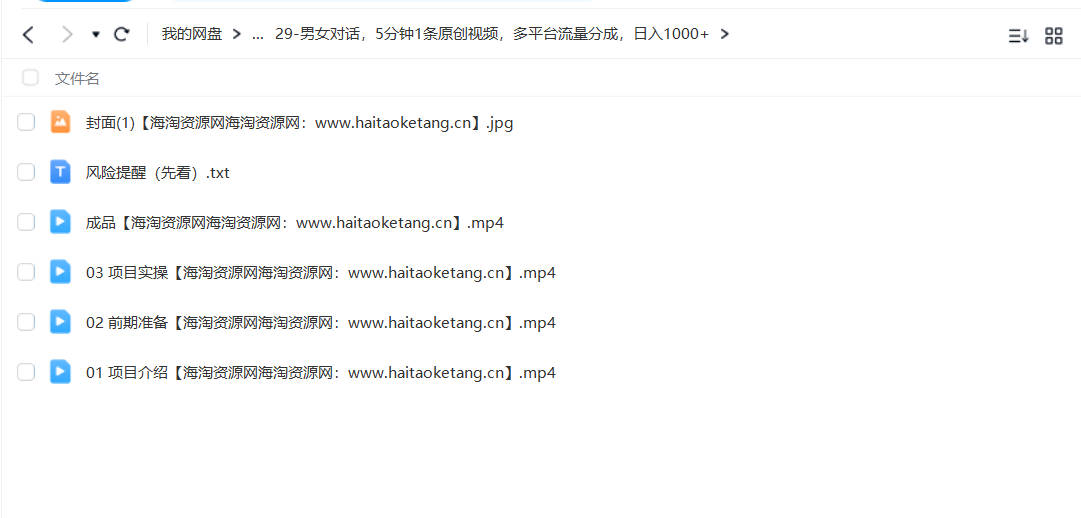The image size is (1081, 518).
Task: Click the video icon of 01 项目介绍
Action: click(x=61, y=372)
